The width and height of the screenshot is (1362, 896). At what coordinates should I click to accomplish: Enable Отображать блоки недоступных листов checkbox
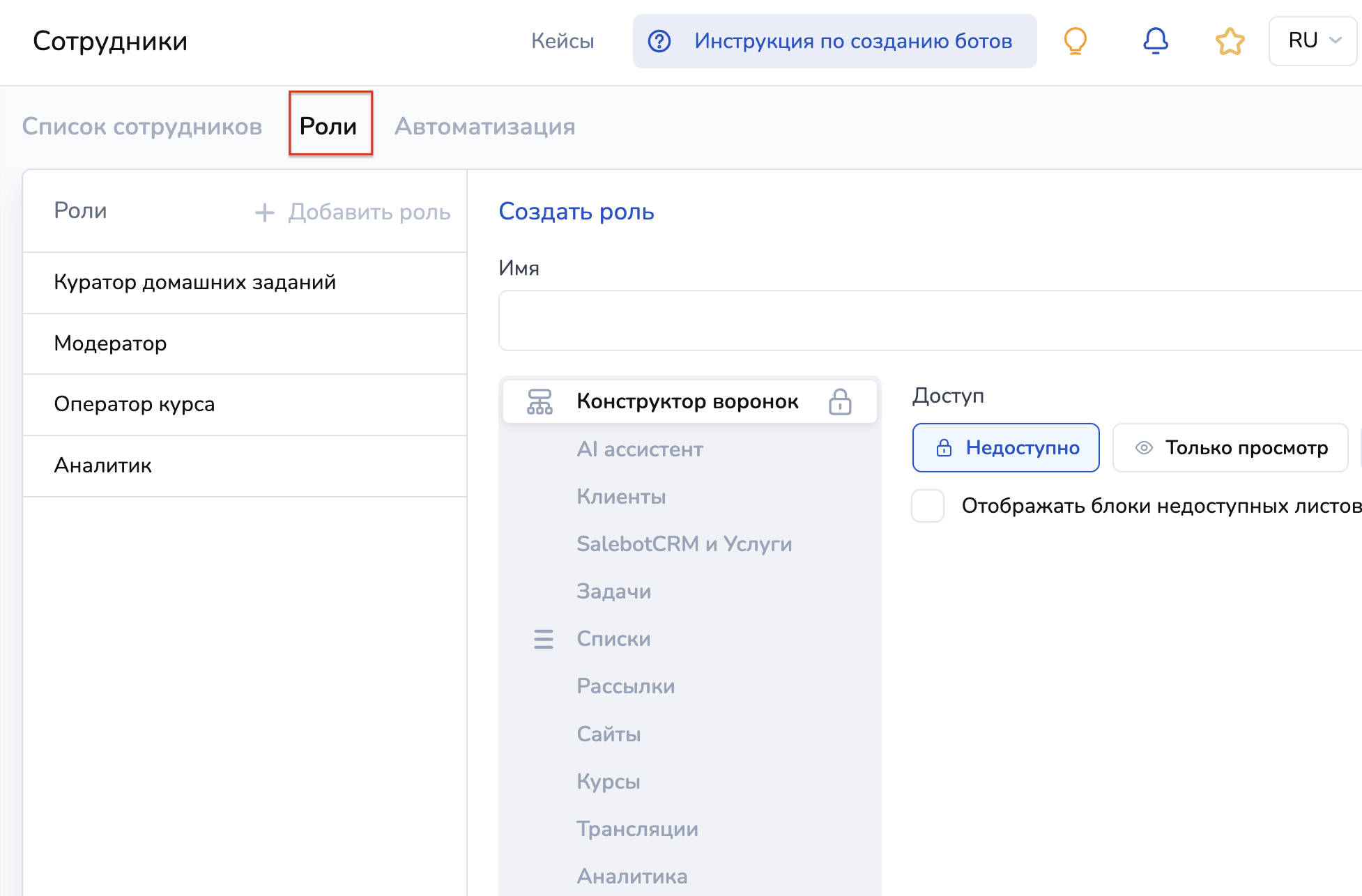[x=928, y=506]
